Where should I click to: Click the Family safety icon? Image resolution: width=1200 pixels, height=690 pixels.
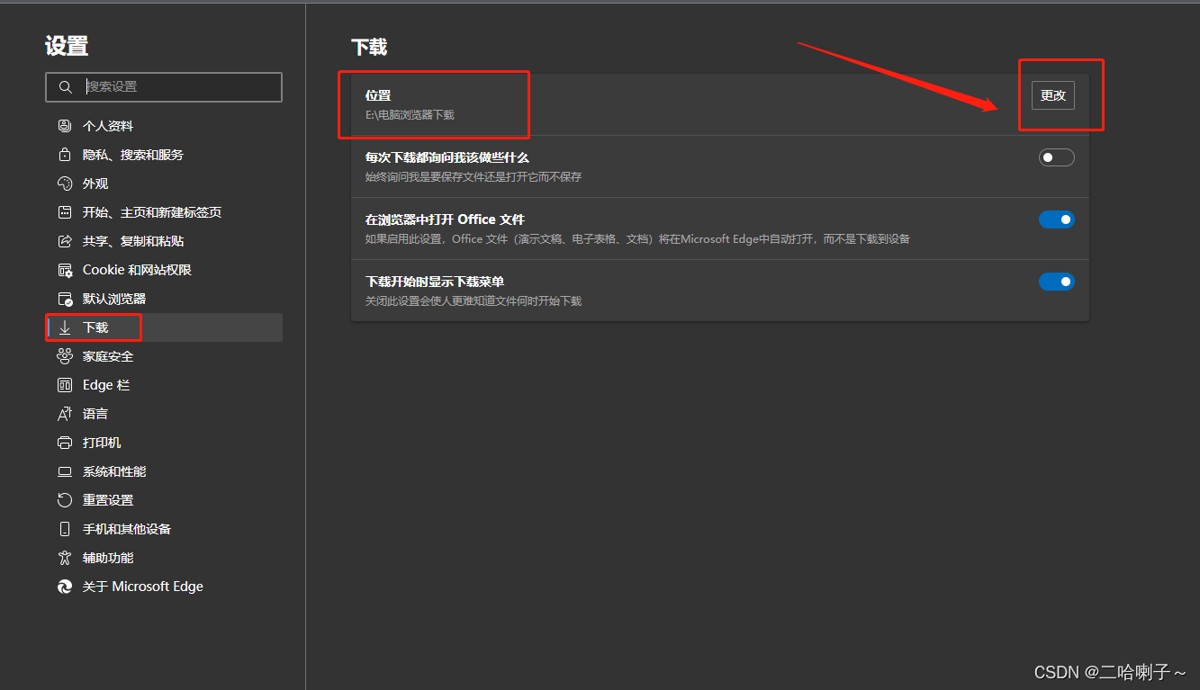tap(65, 356)
